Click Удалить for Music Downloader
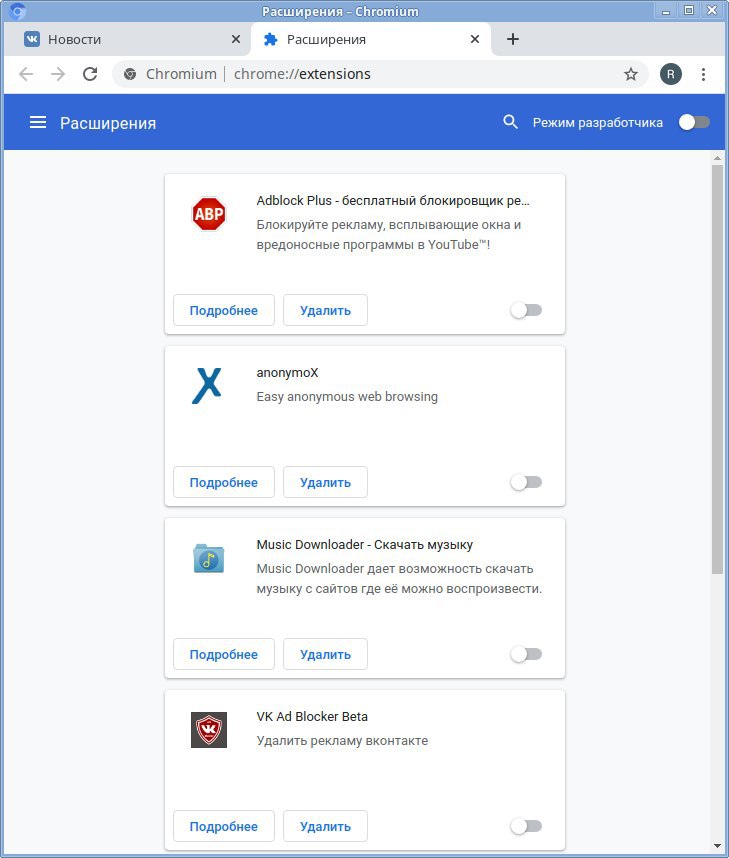The width and height of the screenshot is (729, 858). (325, 654)
